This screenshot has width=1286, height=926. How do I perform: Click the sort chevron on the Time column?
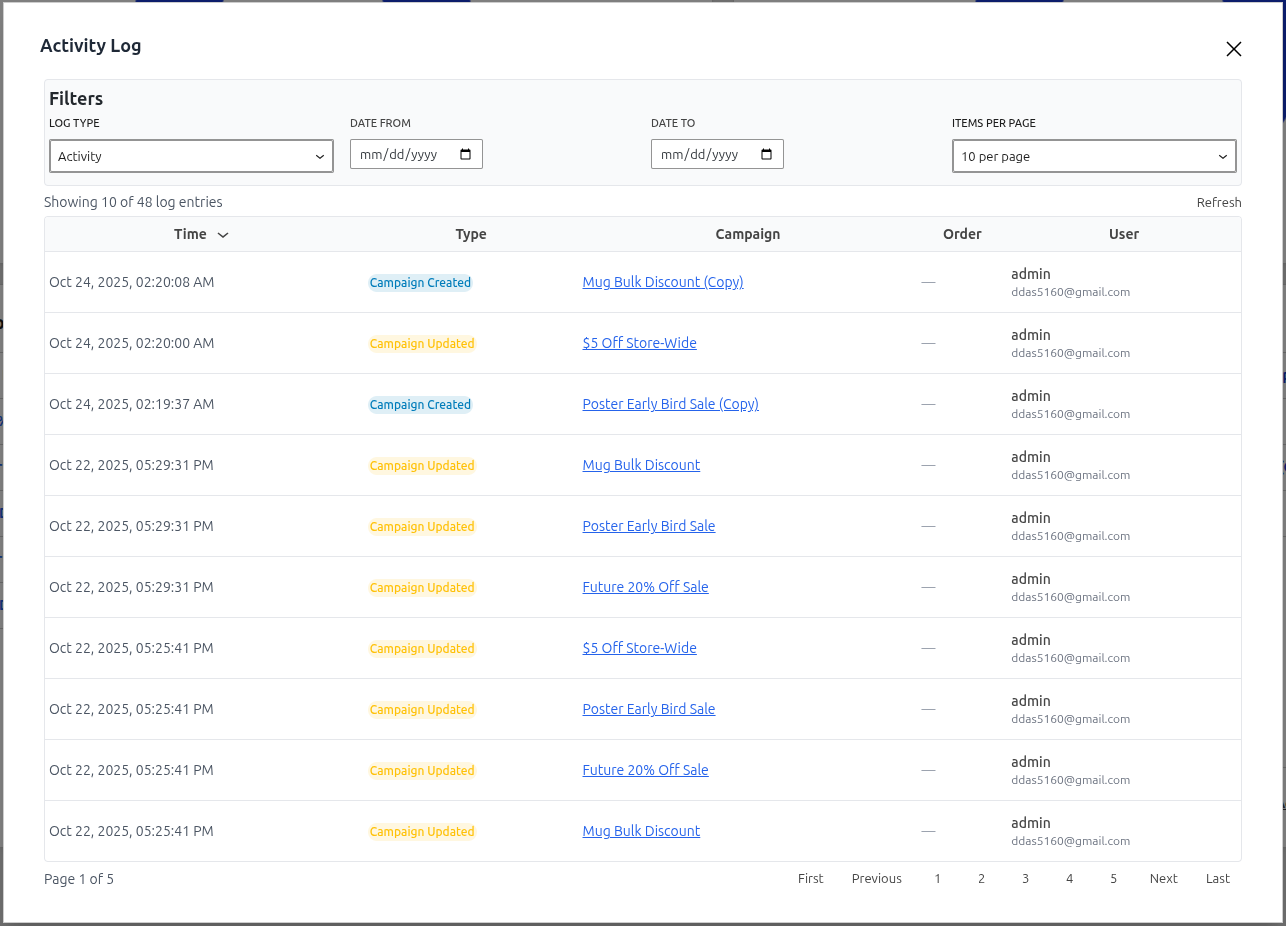[x=222, y=234]
